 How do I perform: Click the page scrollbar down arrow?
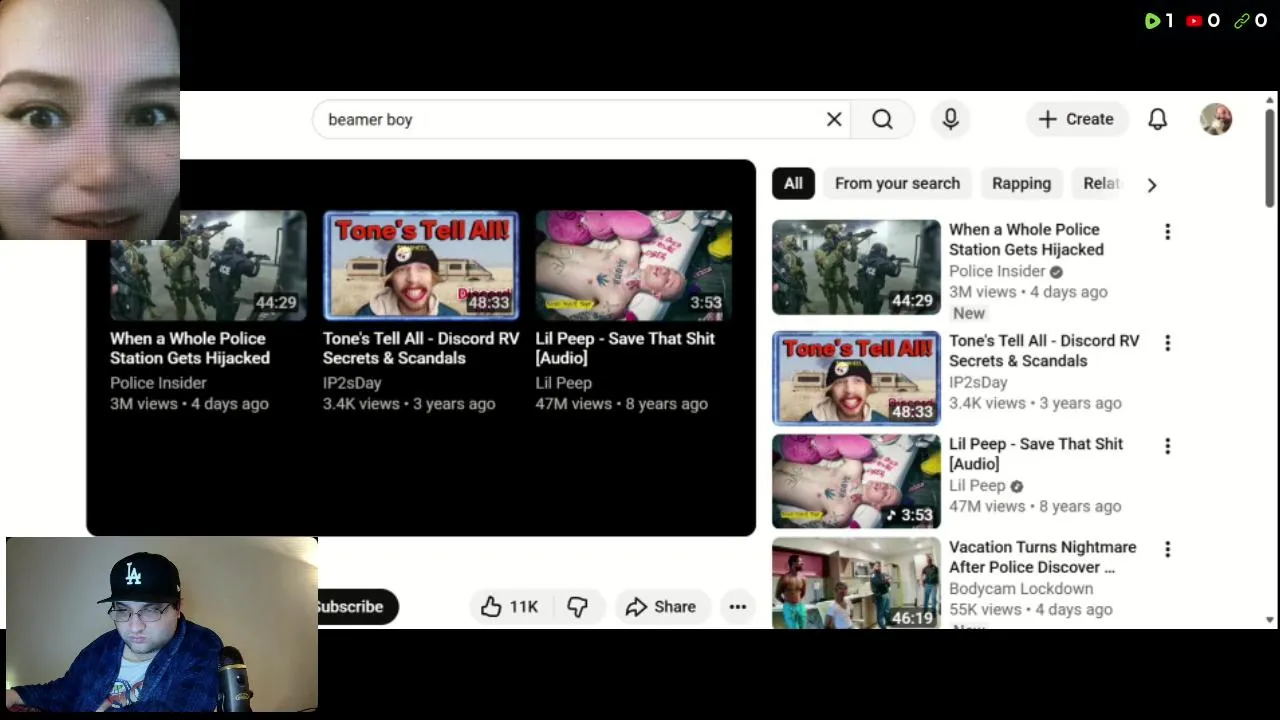point(1271,620)
